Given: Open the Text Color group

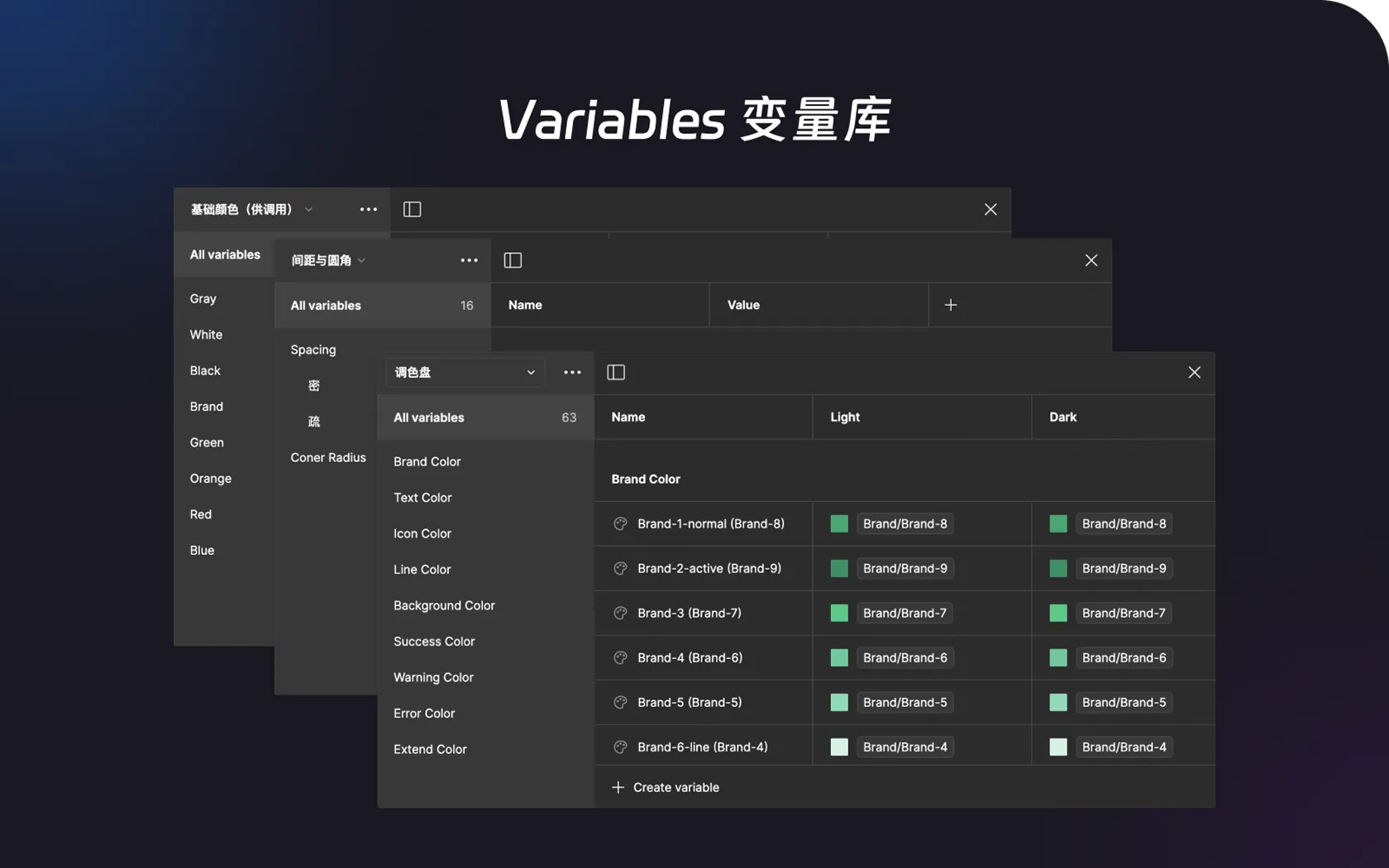Looking at the screenshot, I should (x=422, y=498).
